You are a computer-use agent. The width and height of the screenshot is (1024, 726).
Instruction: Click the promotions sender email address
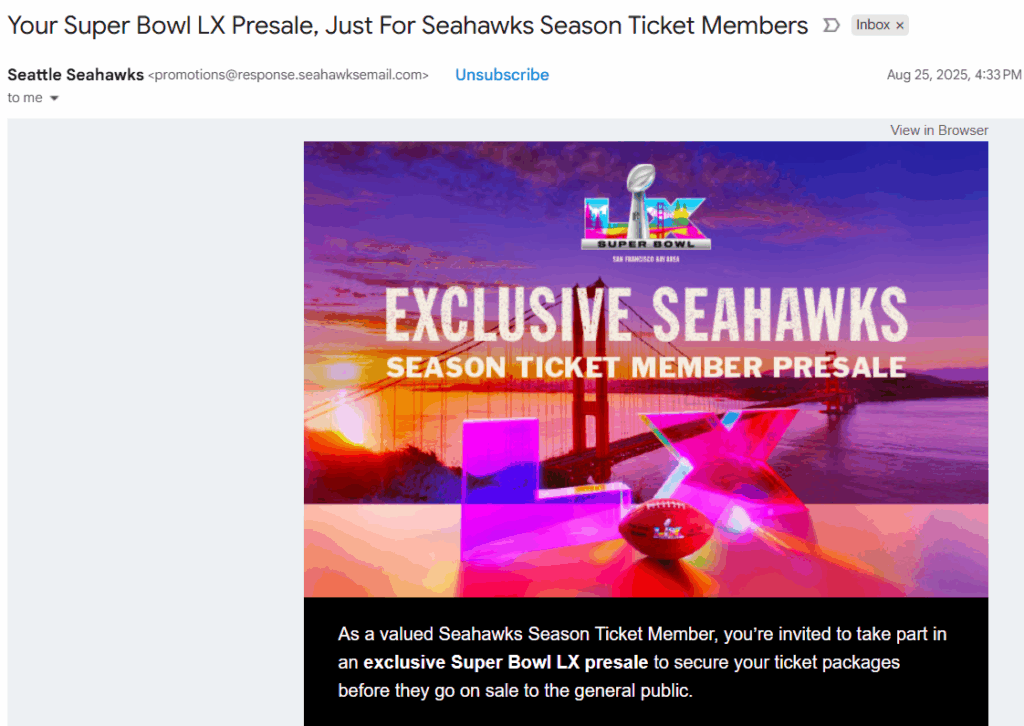pyautogui.click(x=288, y=75)
